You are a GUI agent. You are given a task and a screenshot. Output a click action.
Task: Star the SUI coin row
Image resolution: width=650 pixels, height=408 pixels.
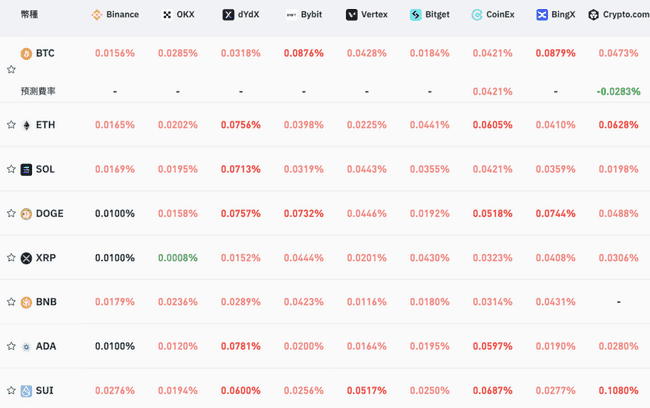11,390
